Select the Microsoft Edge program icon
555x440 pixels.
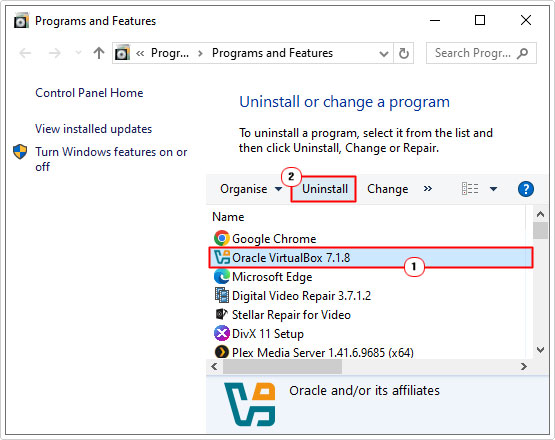pos(222,276)
